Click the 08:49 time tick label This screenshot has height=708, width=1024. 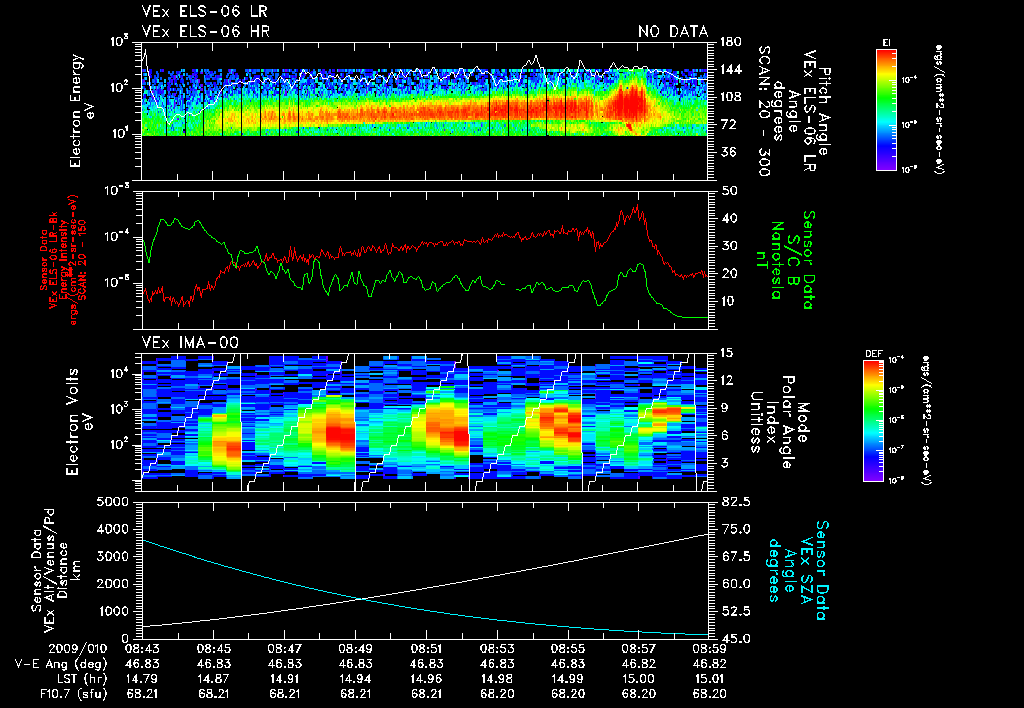pos(355,649)
